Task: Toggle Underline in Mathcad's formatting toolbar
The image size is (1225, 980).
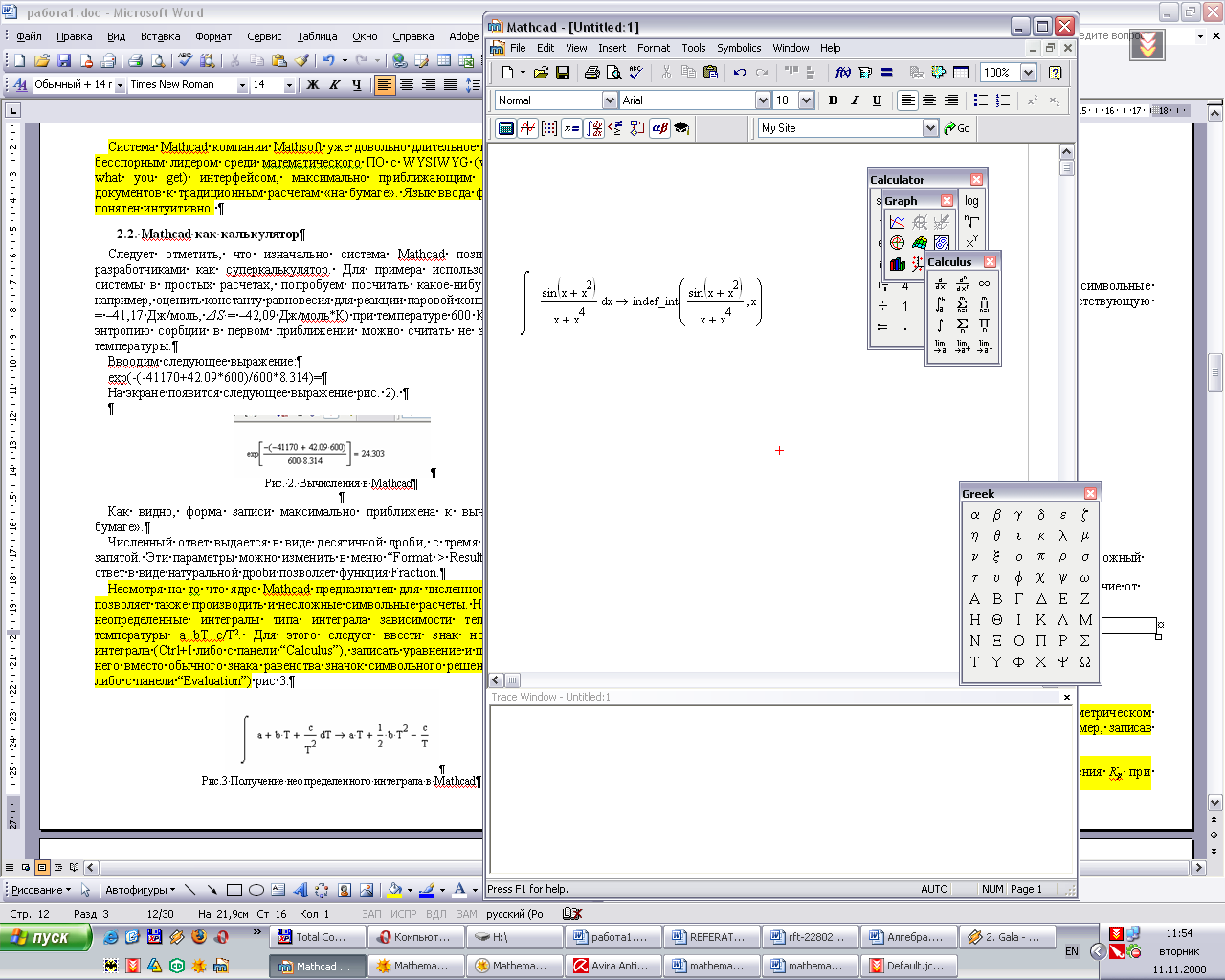Action: [877, 100]
